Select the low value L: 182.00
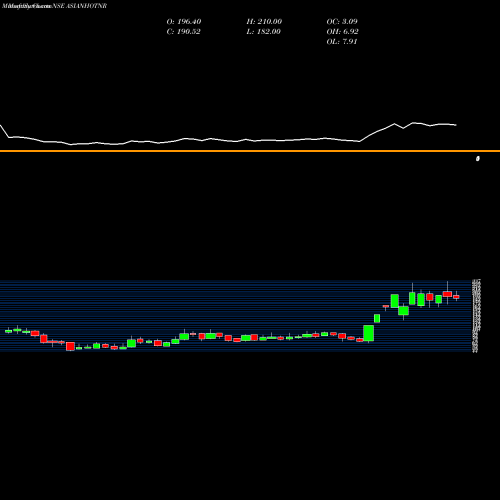This screenshot has height=500, width=500. [x=264, y=32]
